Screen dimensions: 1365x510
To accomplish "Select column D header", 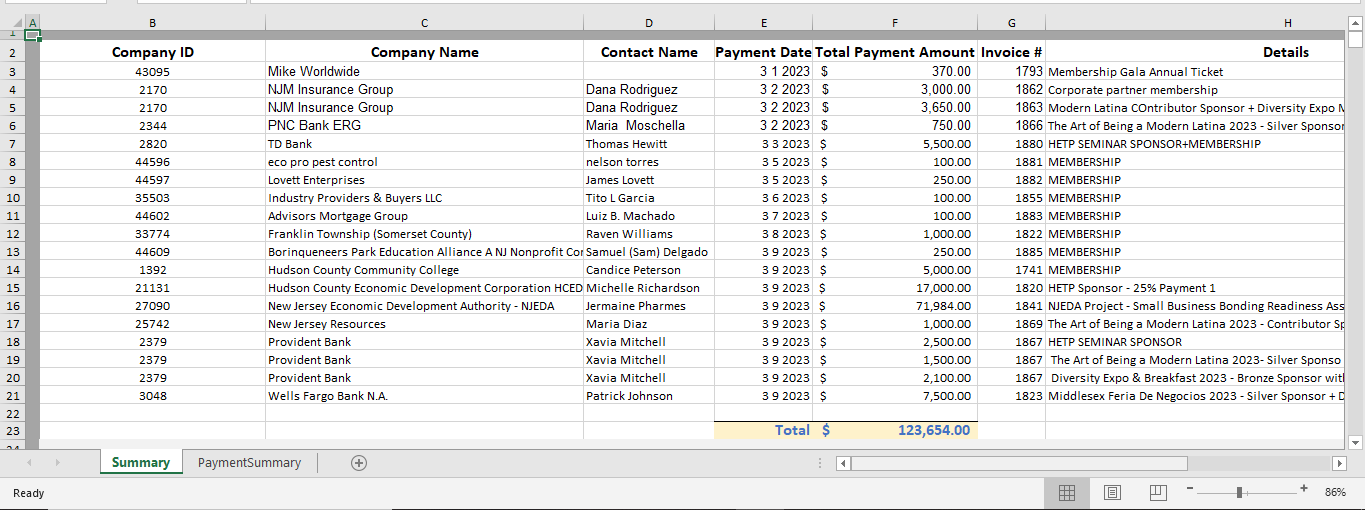I will tap(649, 22).
